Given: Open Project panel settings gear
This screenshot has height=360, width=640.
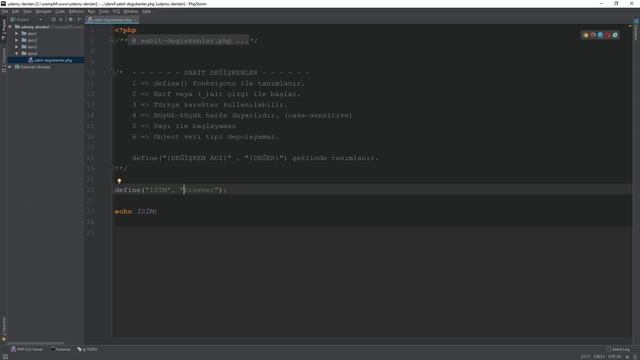Looking at the screenshot, I should 71,20.
